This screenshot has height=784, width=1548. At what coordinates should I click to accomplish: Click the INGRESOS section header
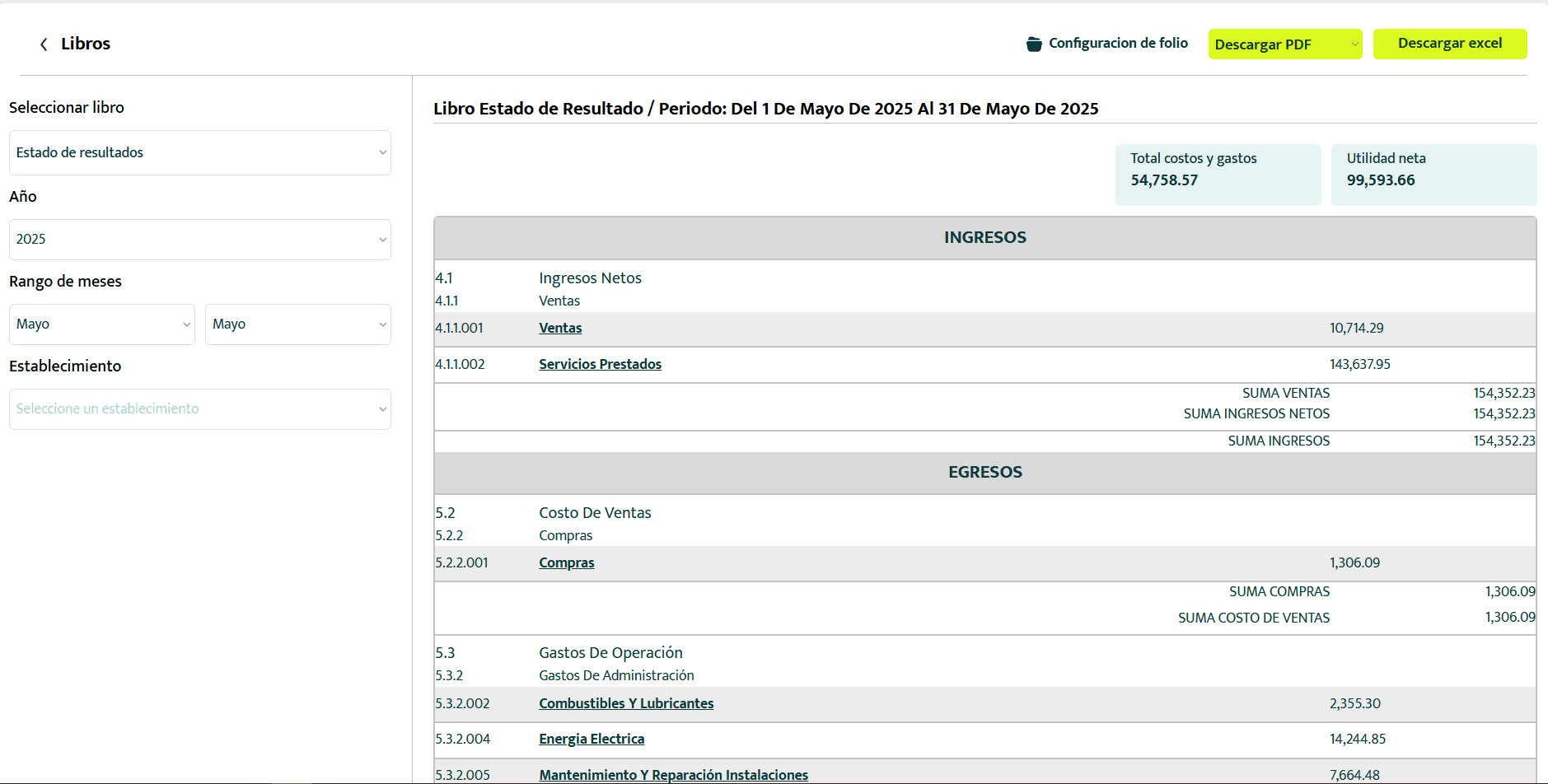pos(984,237)
